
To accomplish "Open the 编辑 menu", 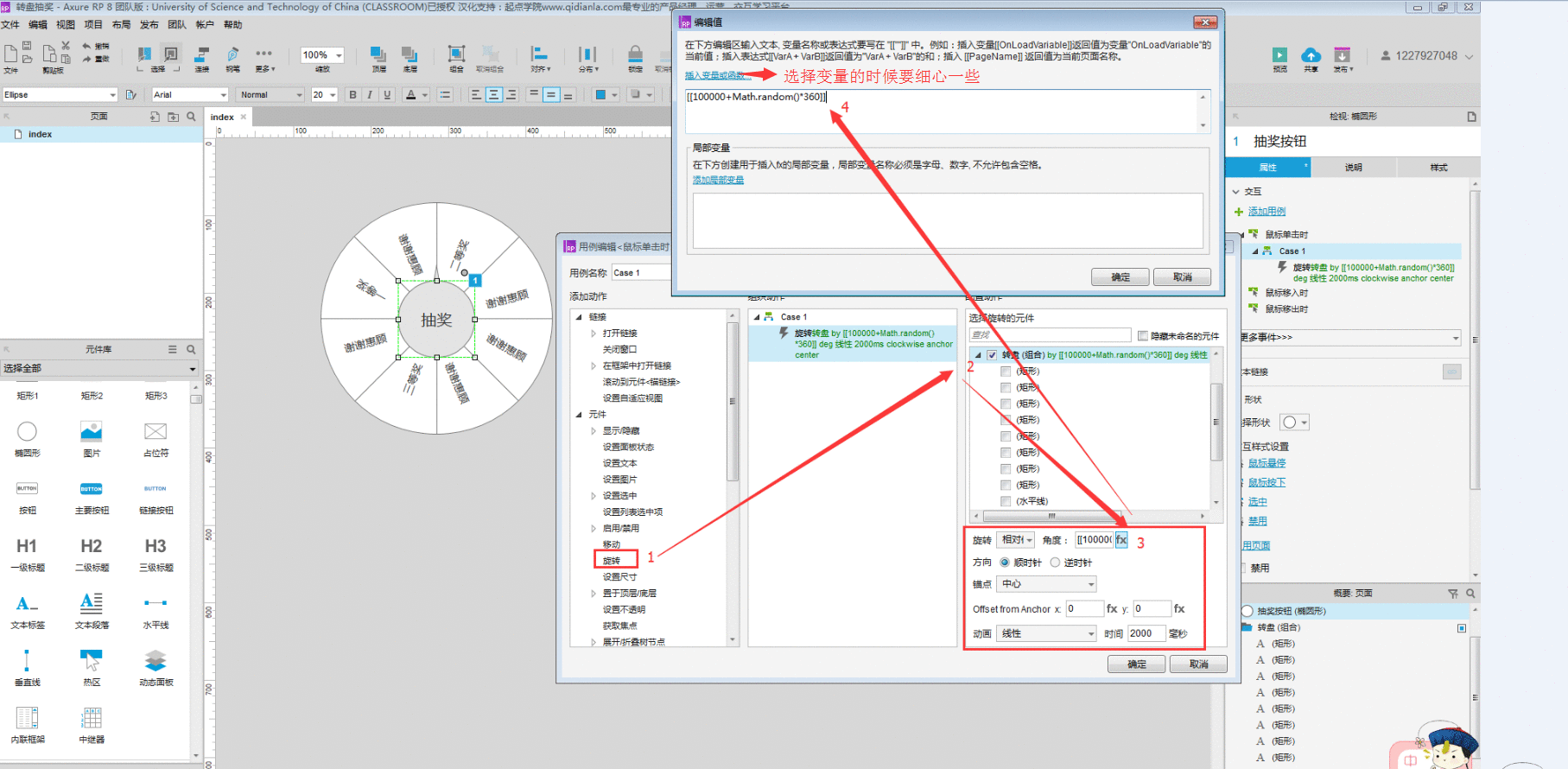I will (38, 25).
